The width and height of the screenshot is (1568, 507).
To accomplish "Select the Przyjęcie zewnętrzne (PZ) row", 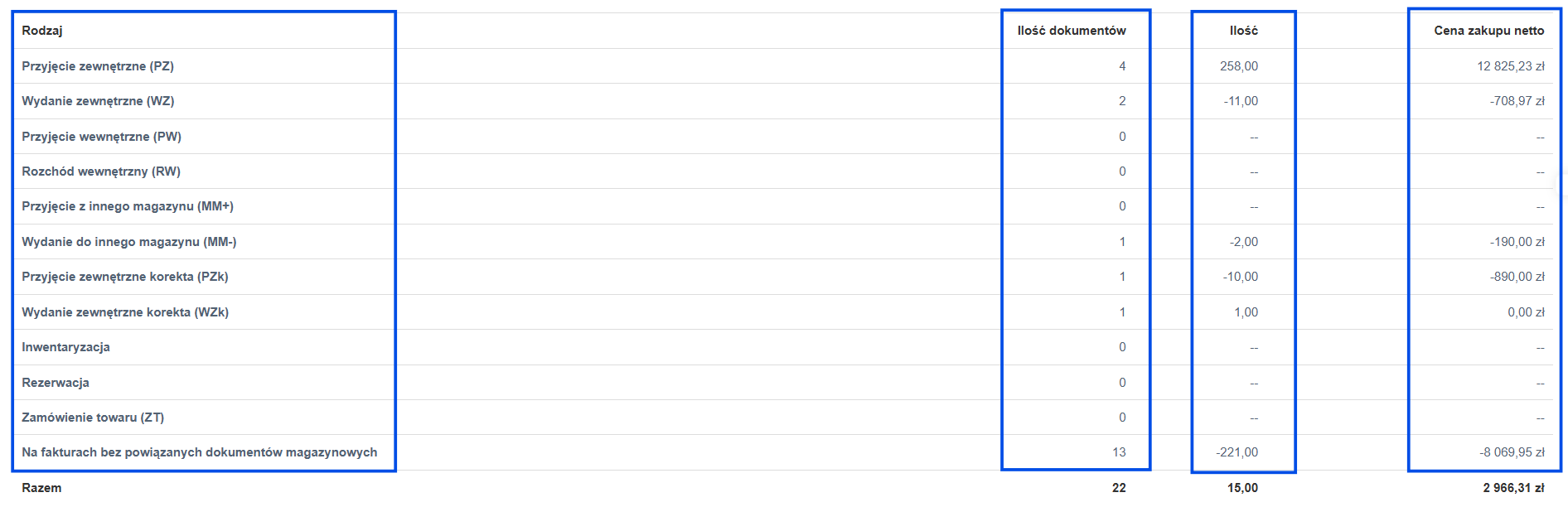I will [783, 66].
